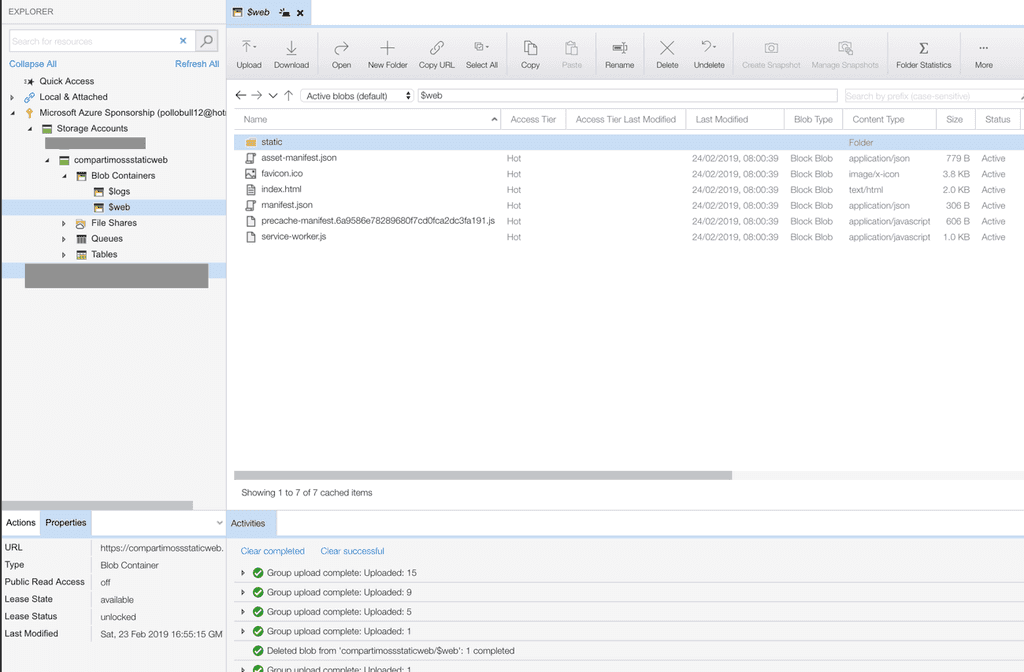Click the horizontal scrollbar under the blob list
1024x672 pixels.
tap(483, 476)
